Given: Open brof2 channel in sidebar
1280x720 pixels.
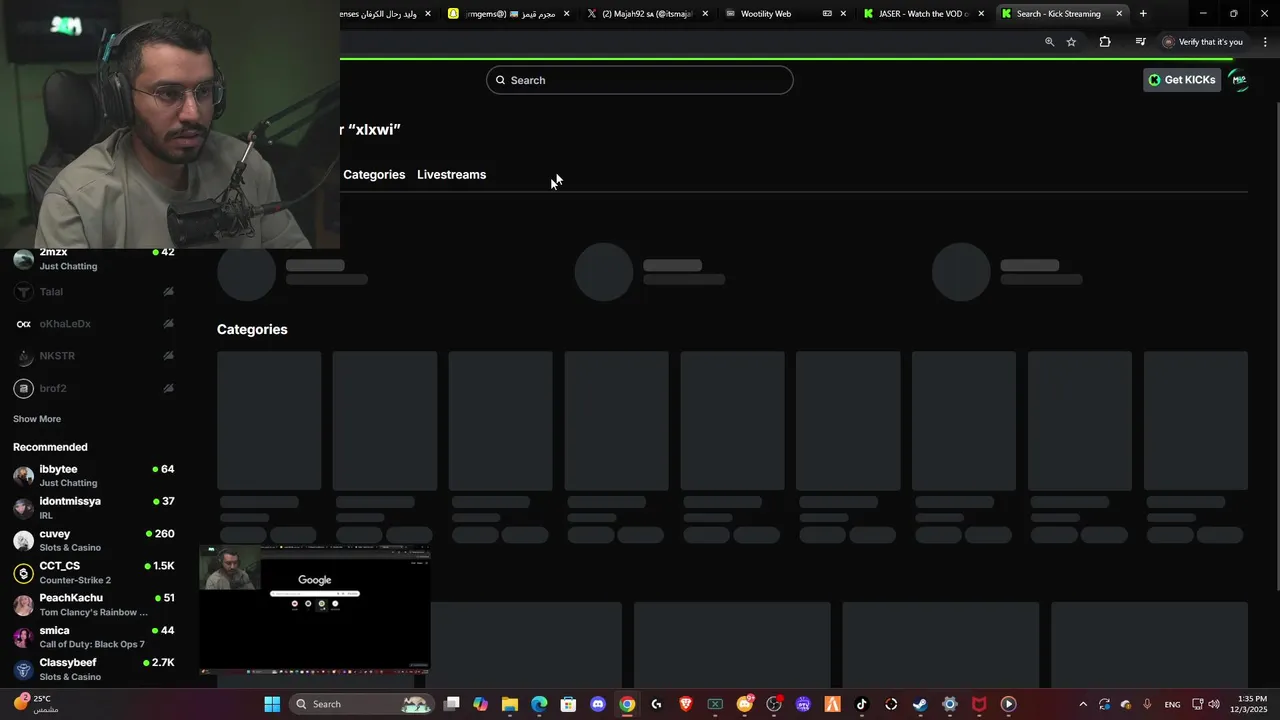Looking at the screenshot, I should coord(94,388).
